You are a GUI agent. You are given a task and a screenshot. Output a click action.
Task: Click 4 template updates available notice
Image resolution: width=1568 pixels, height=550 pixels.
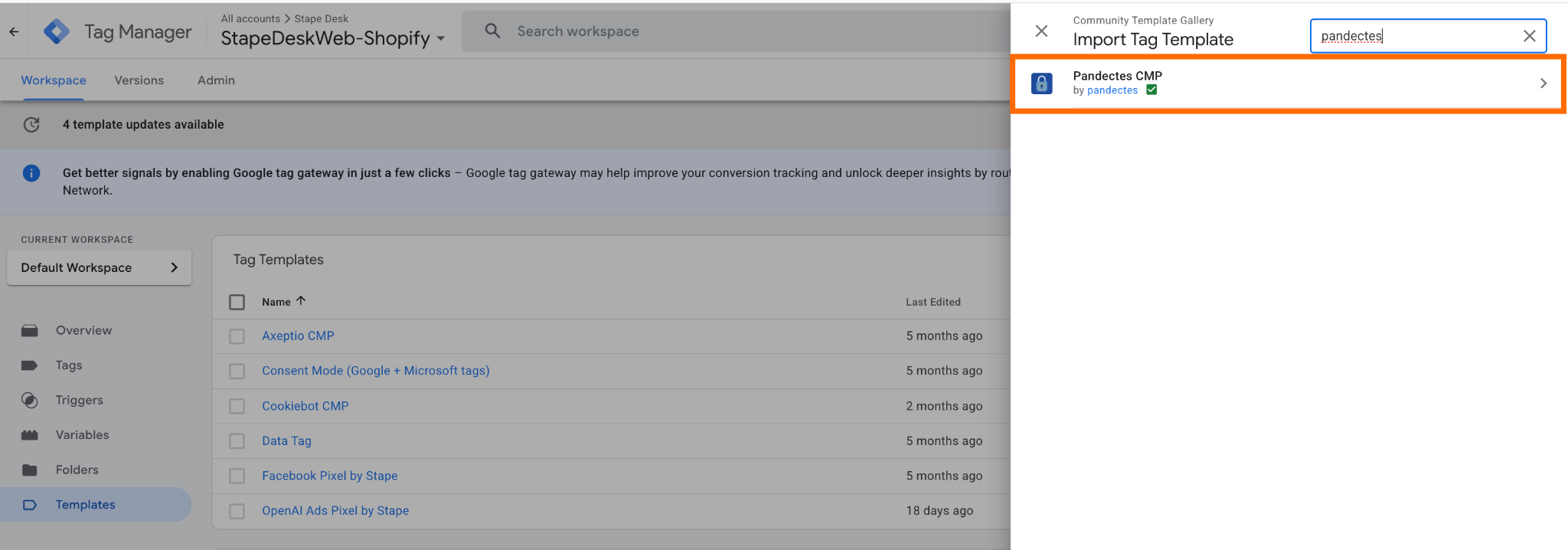[143, 124]
